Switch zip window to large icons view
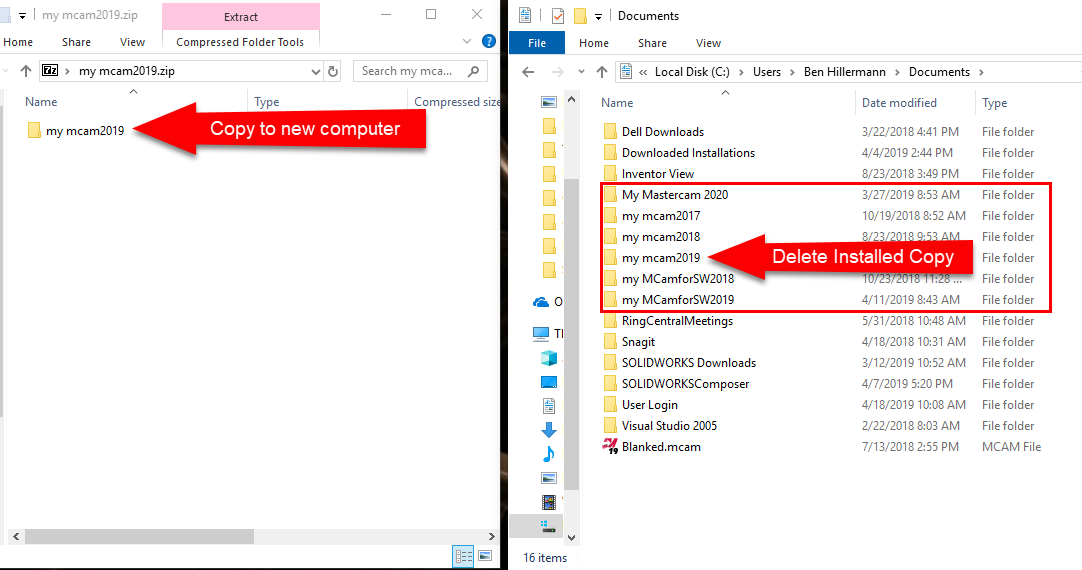Screen dimensions: 1082x570 (485, 556)
